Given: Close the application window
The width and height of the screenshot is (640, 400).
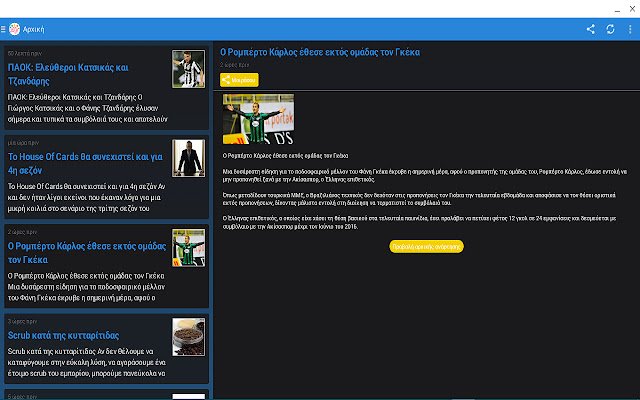Looking at the screenshot, I should click(x=632, y=9).
